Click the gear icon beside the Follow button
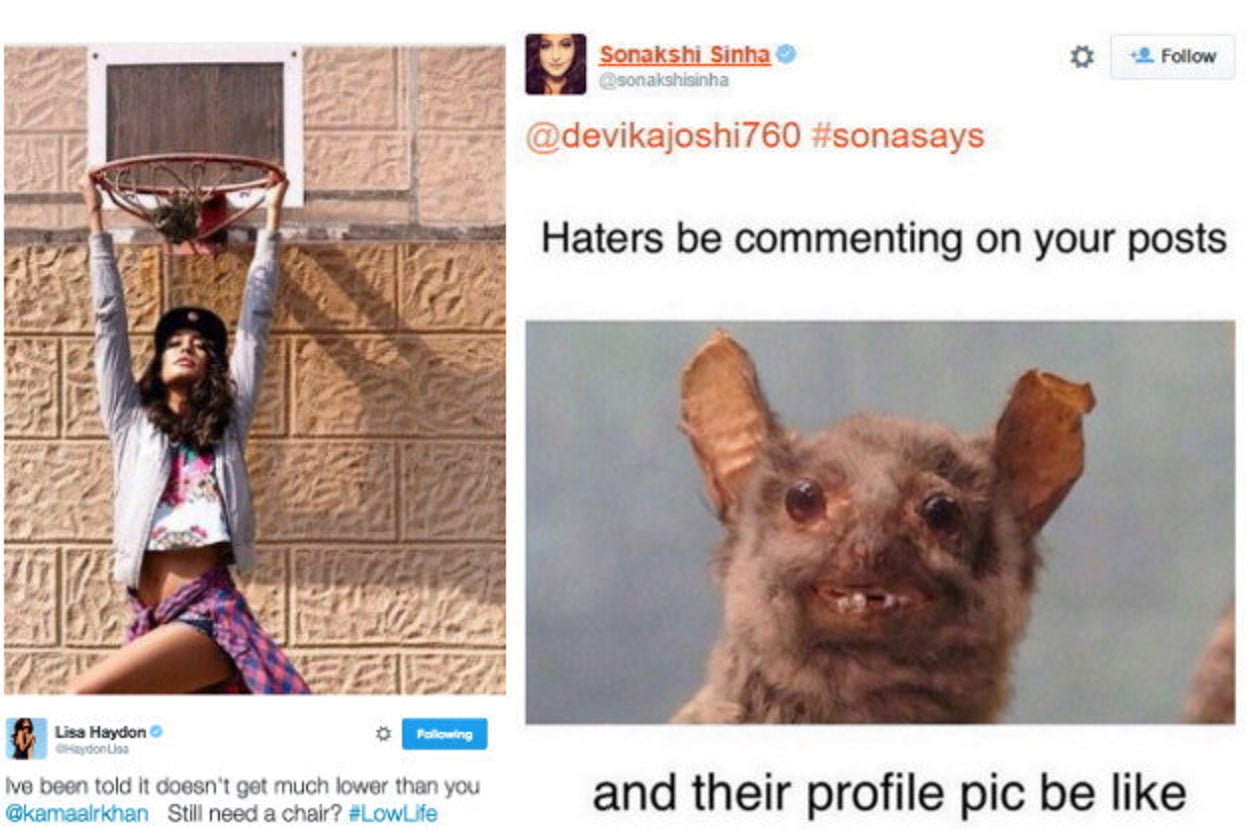This screenshot has height=830, width=1250. point(1081,57)
